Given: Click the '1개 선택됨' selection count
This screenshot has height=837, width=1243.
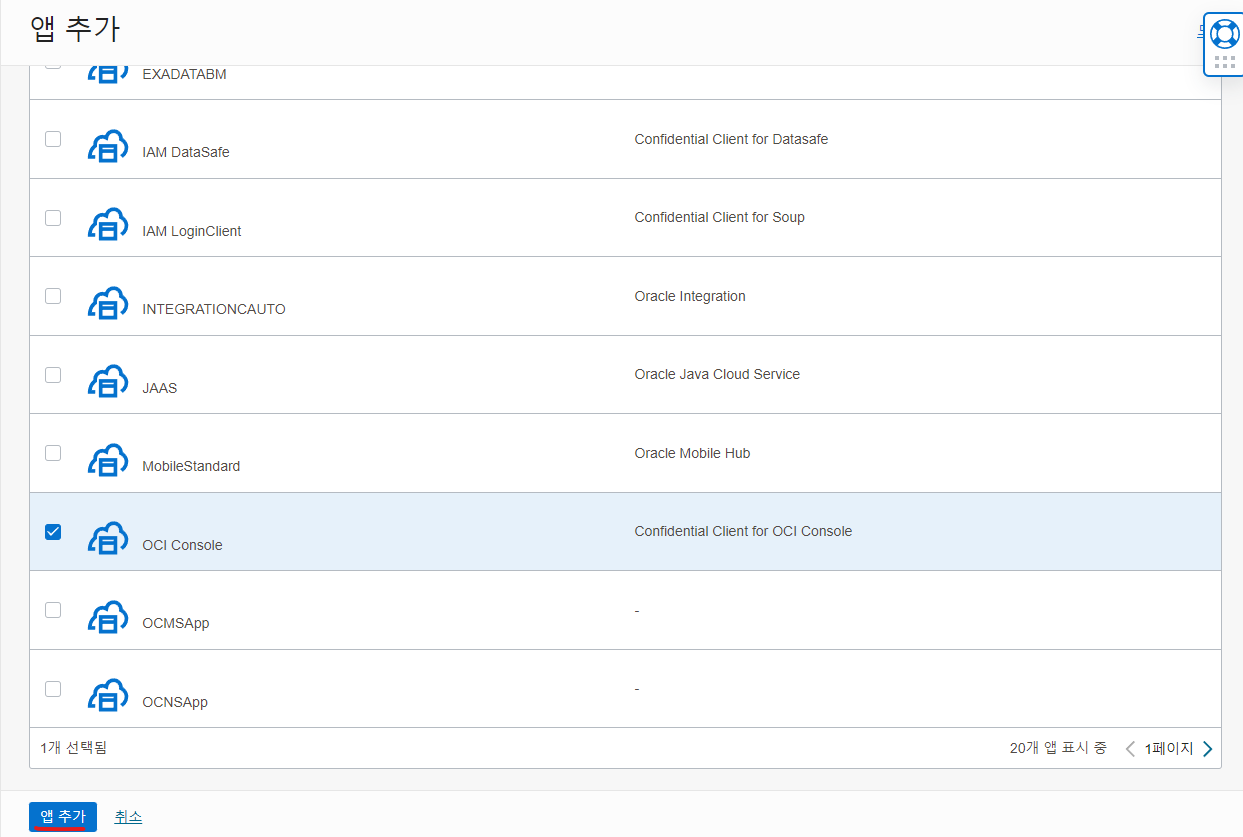Looking at the screenshot, I should click(x=73, y=748).
